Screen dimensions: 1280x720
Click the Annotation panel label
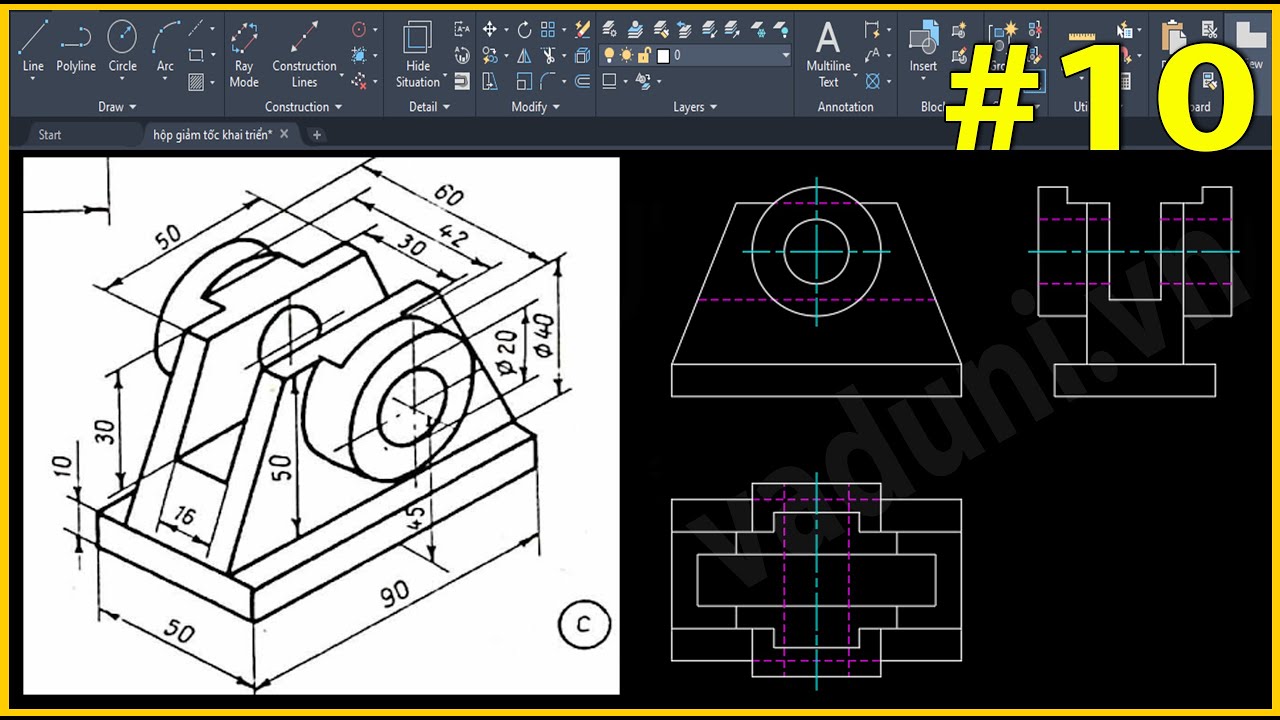(x=846, y=106)
